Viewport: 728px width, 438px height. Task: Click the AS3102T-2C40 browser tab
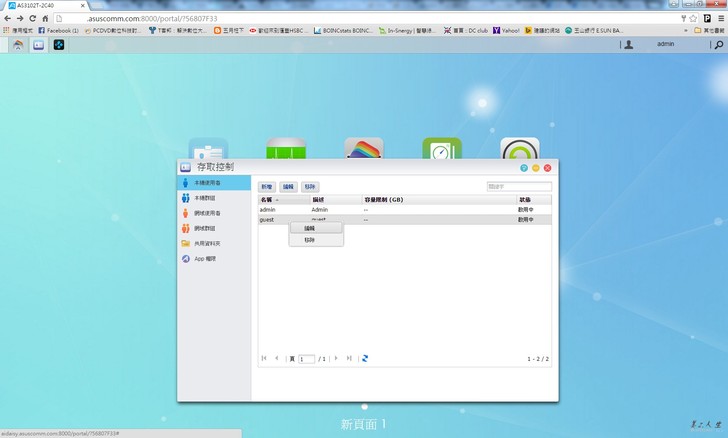coord(46,6)
